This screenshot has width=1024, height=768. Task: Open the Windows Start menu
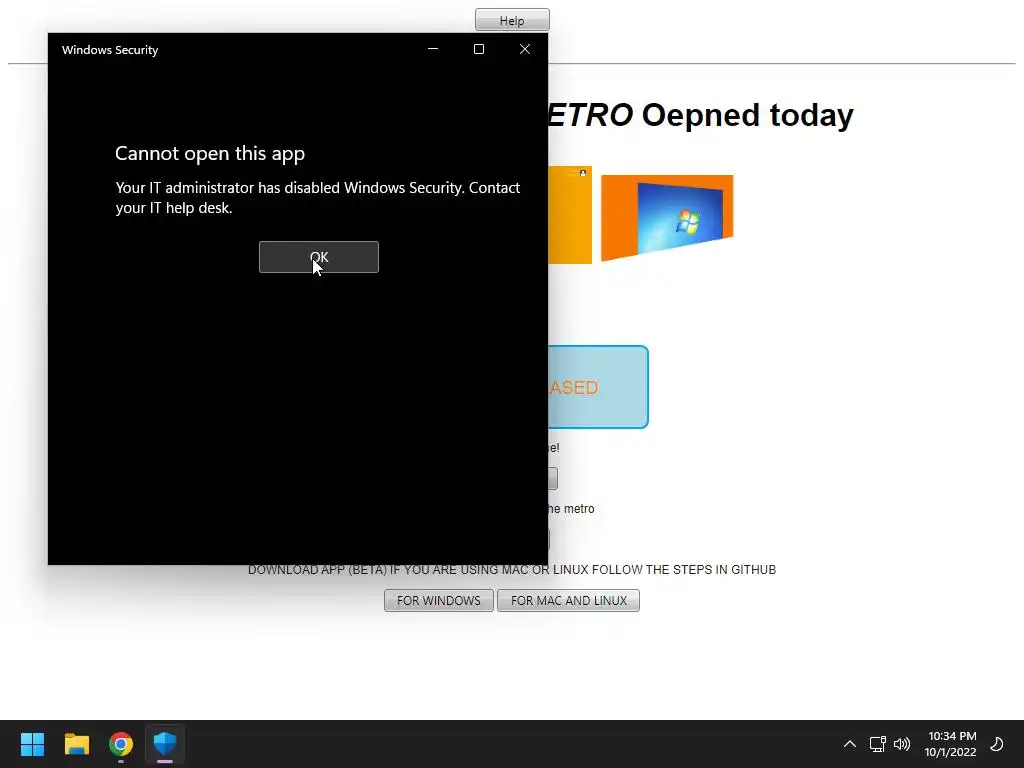point(32,744)
